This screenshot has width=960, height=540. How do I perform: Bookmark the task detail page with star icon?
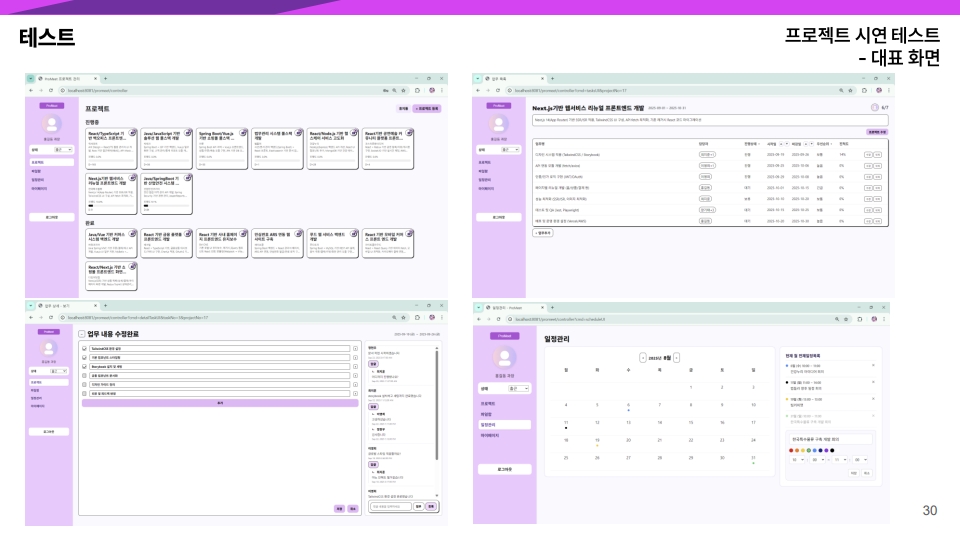403,318
